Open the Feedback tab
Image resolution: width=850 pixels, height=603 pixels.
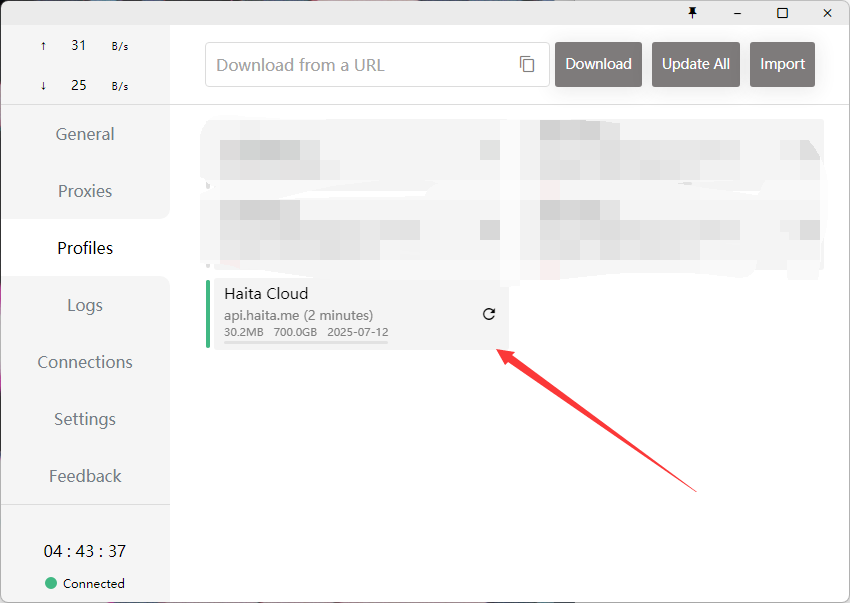coord(85,476)
